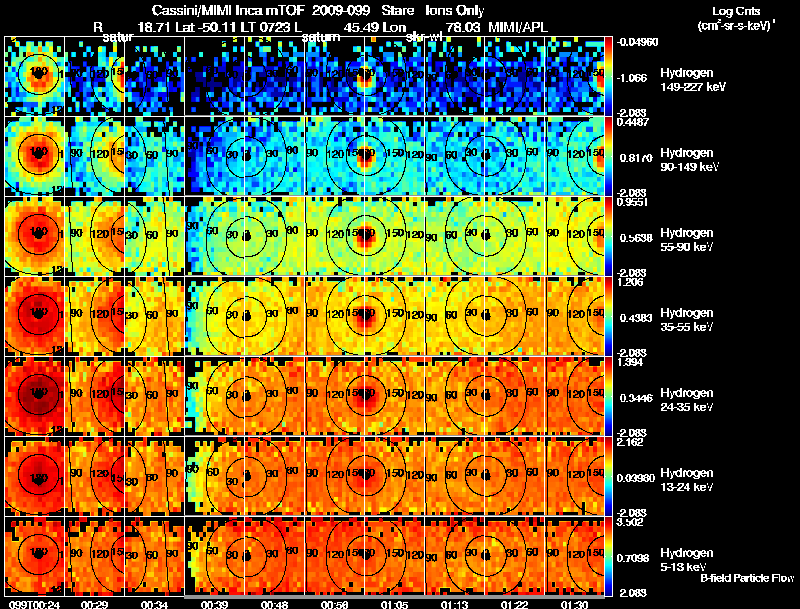The height and width of the screenshot is (609, 800).
Task: Click the '01:05' time label
Action: (x=394, y=605)
